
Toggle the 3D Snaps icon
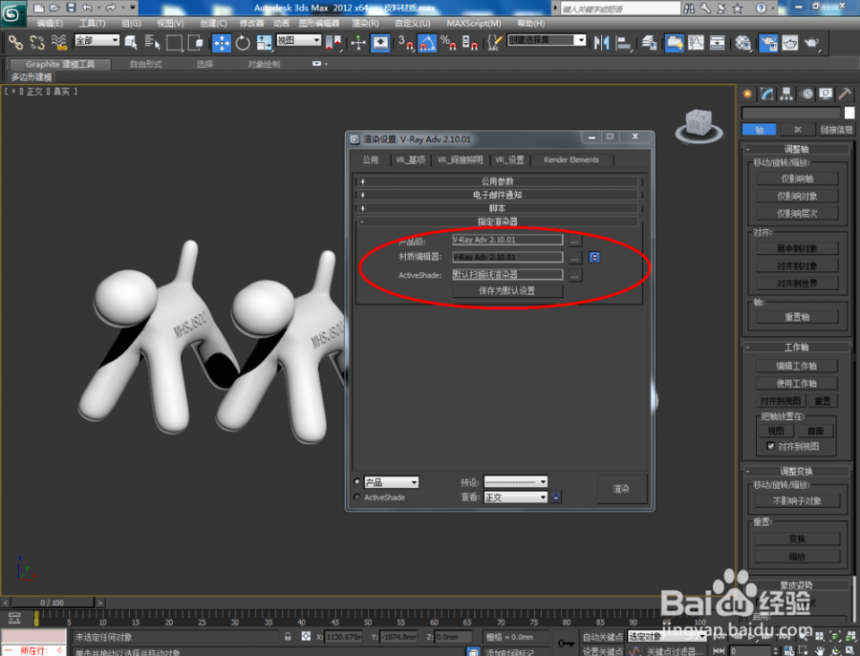click(405, 43)
